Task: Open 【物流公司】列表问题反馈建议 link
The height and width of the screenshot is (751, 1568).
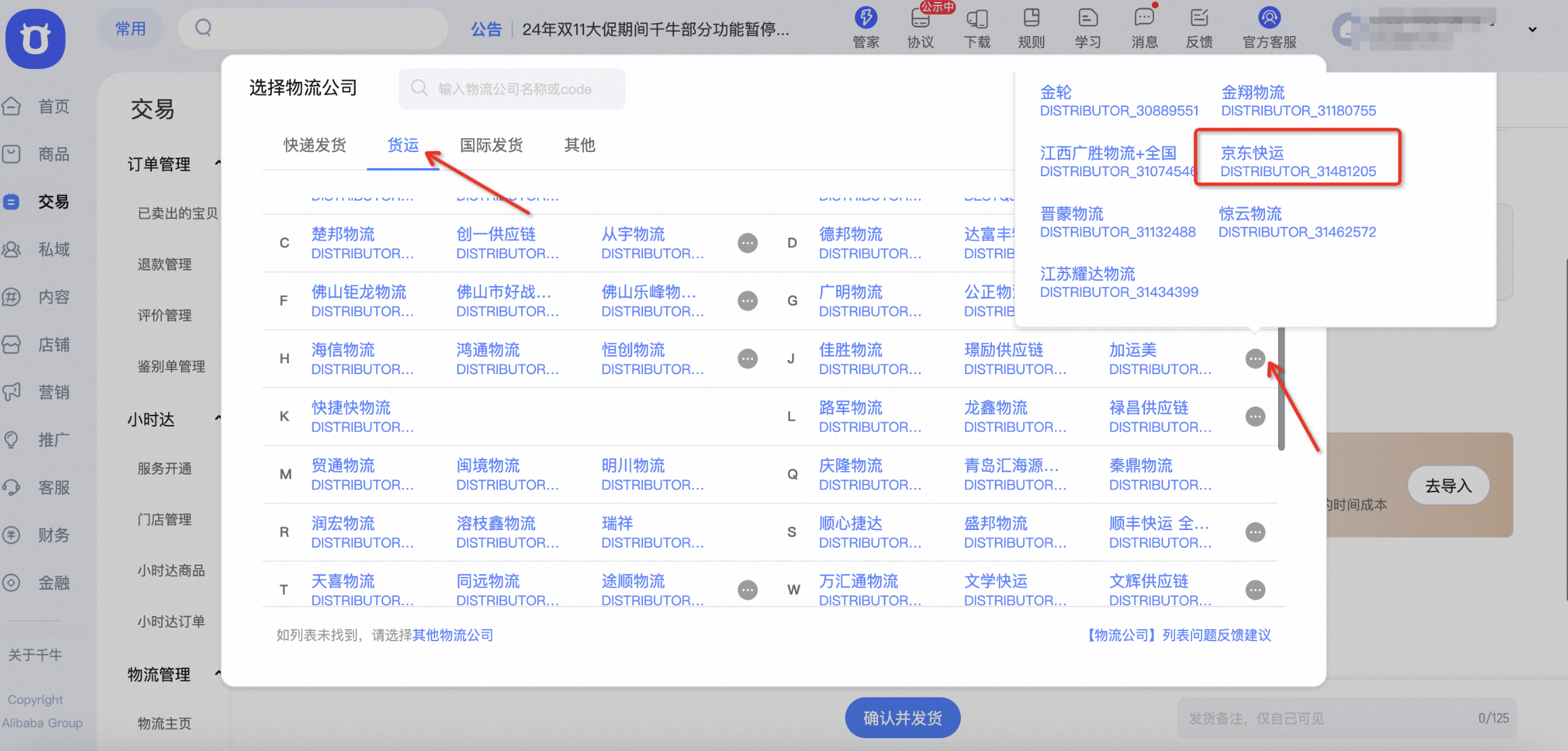Action: pos(1178,635)
